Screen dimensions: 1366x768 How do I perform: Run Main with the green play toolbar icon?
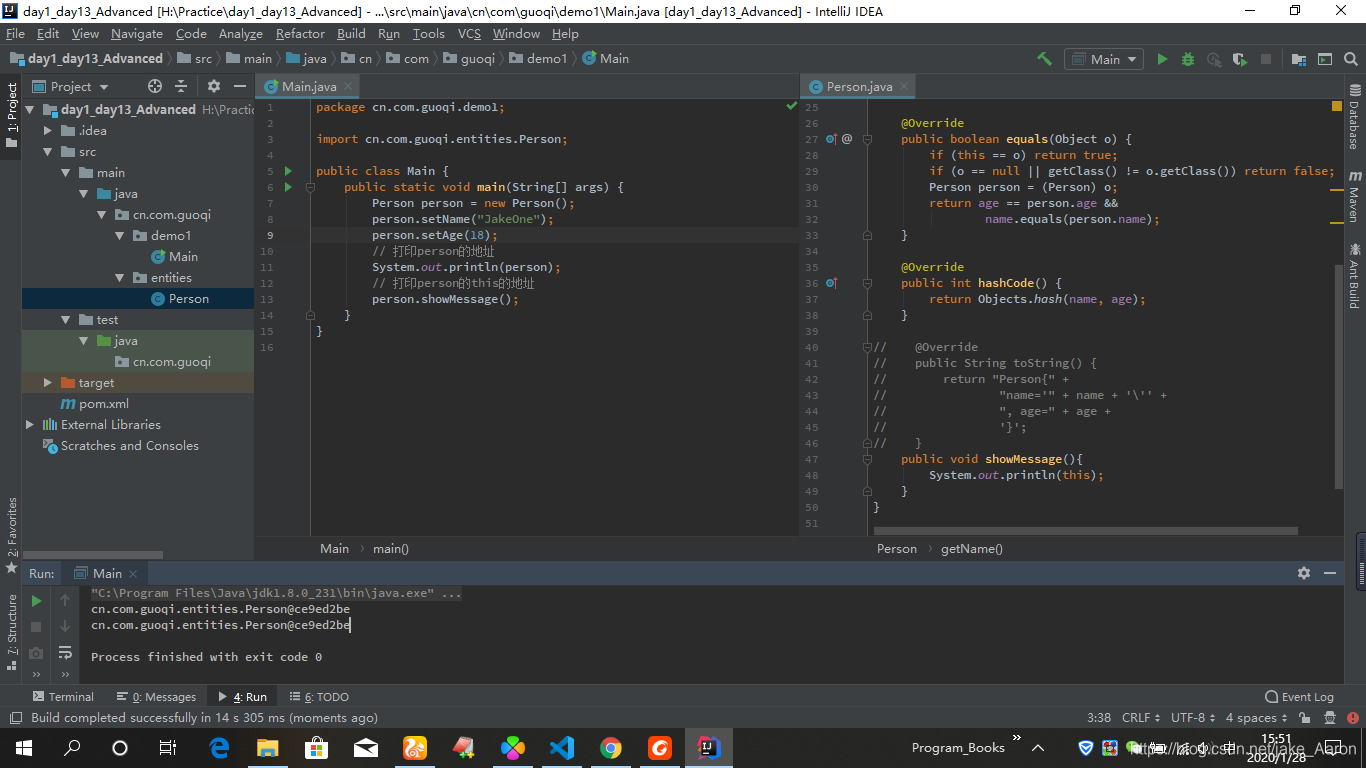tap(1162, 59)
